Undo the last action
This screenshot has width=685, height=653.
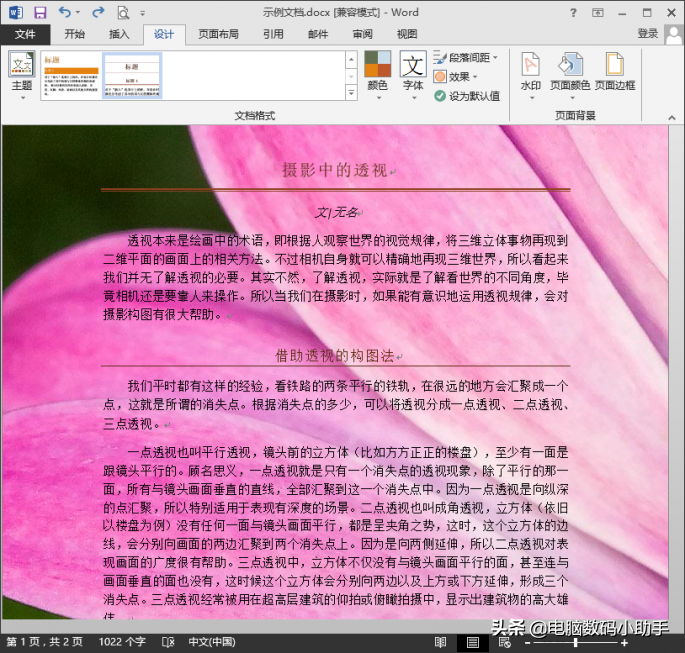[x=65, y=12]
